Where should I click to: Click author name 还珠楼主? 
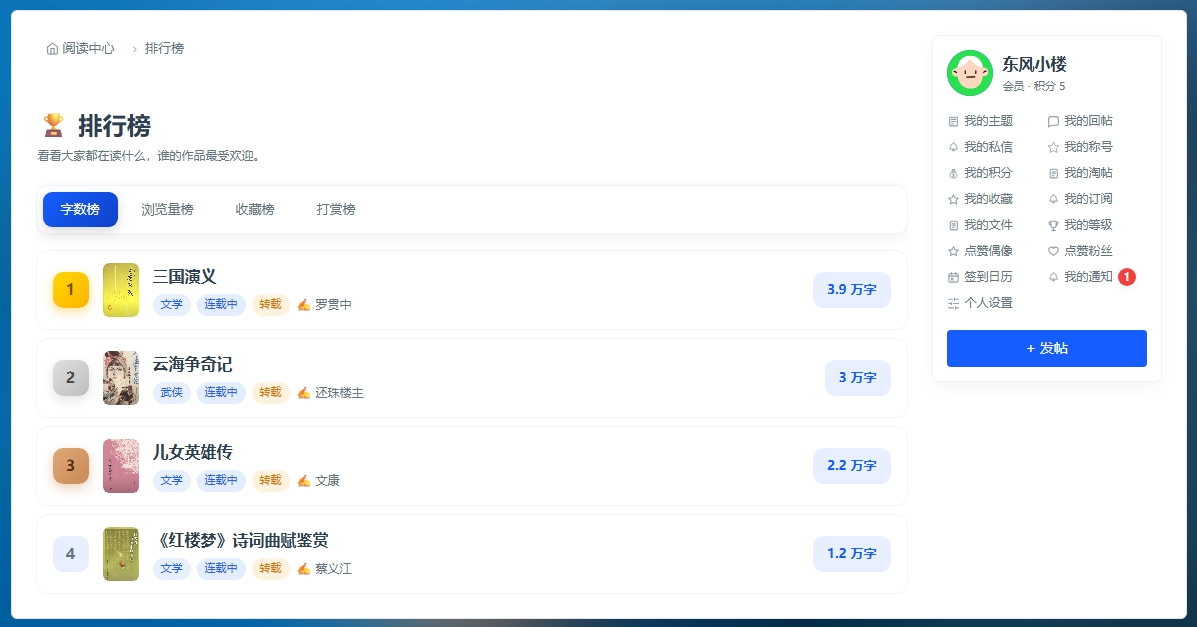pos(339,393)
